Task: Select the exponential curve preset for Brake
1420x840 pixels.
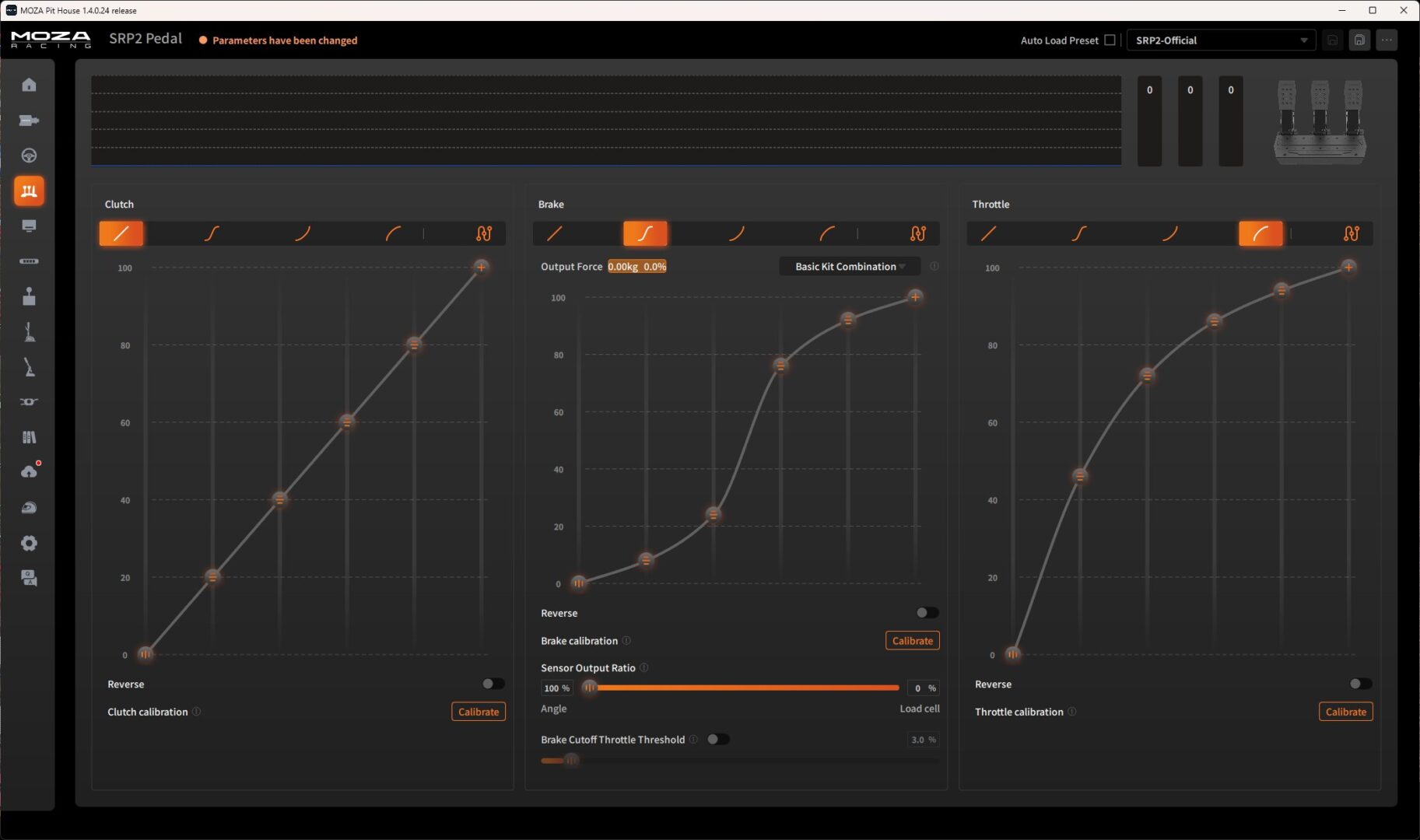Action: point(736,233)
